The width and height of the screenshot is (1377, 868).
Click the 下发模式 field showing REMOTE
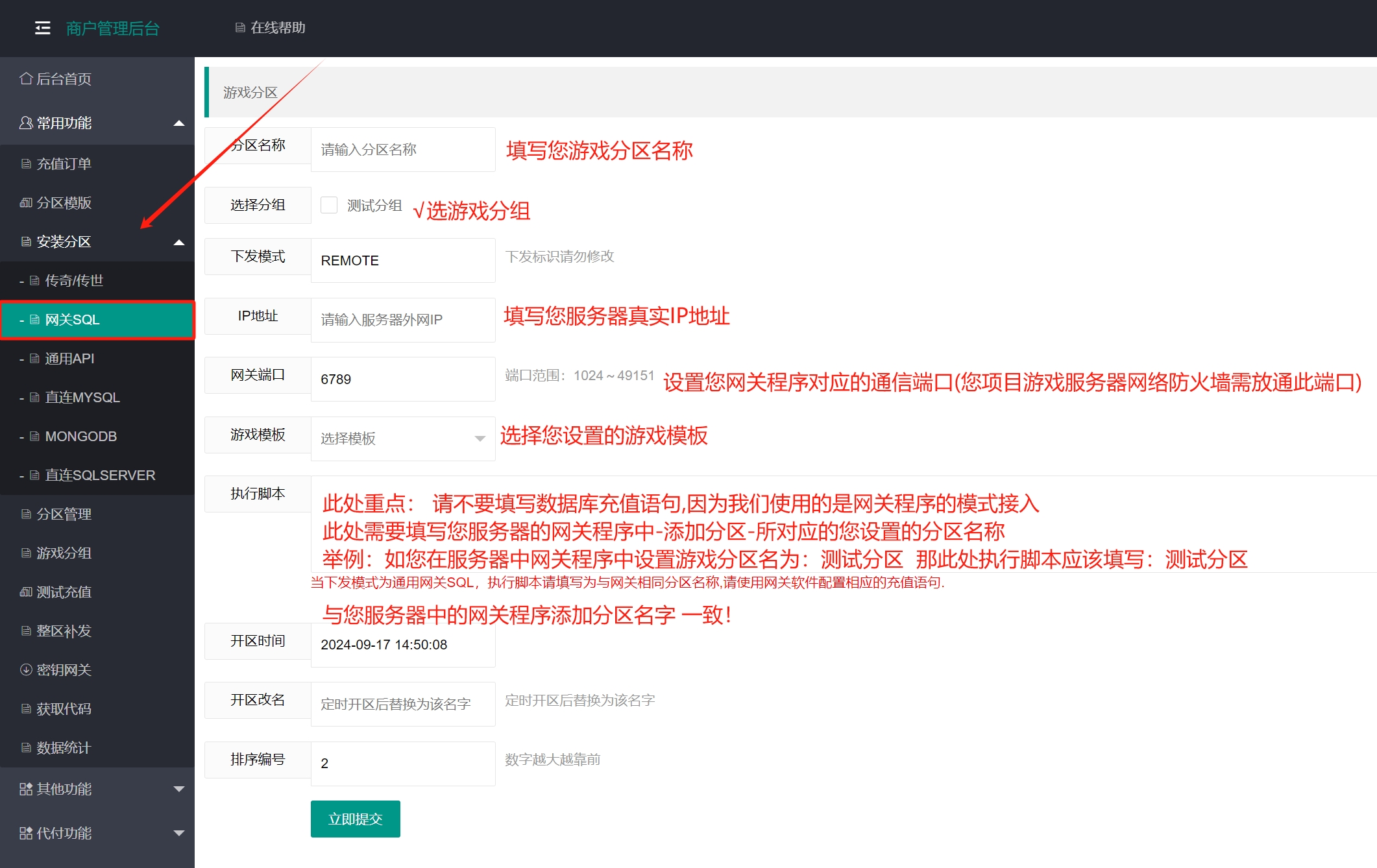[x=403, y=260]
